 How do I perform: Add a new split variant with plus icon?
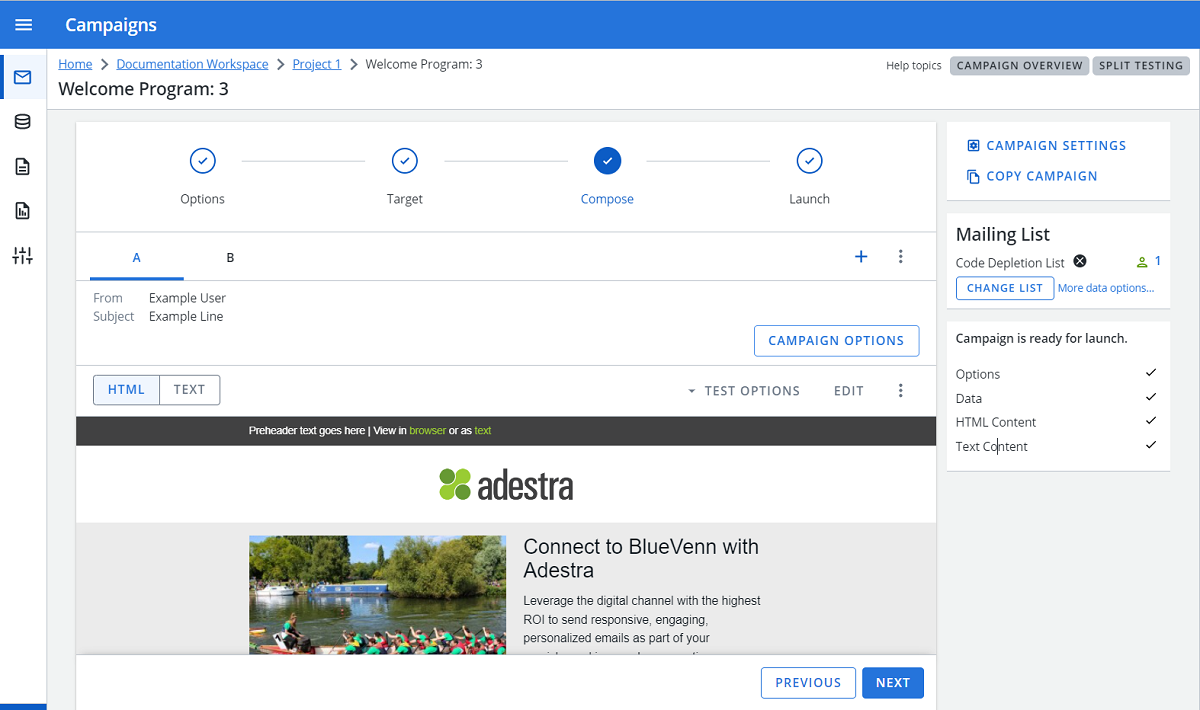(861, 257)
